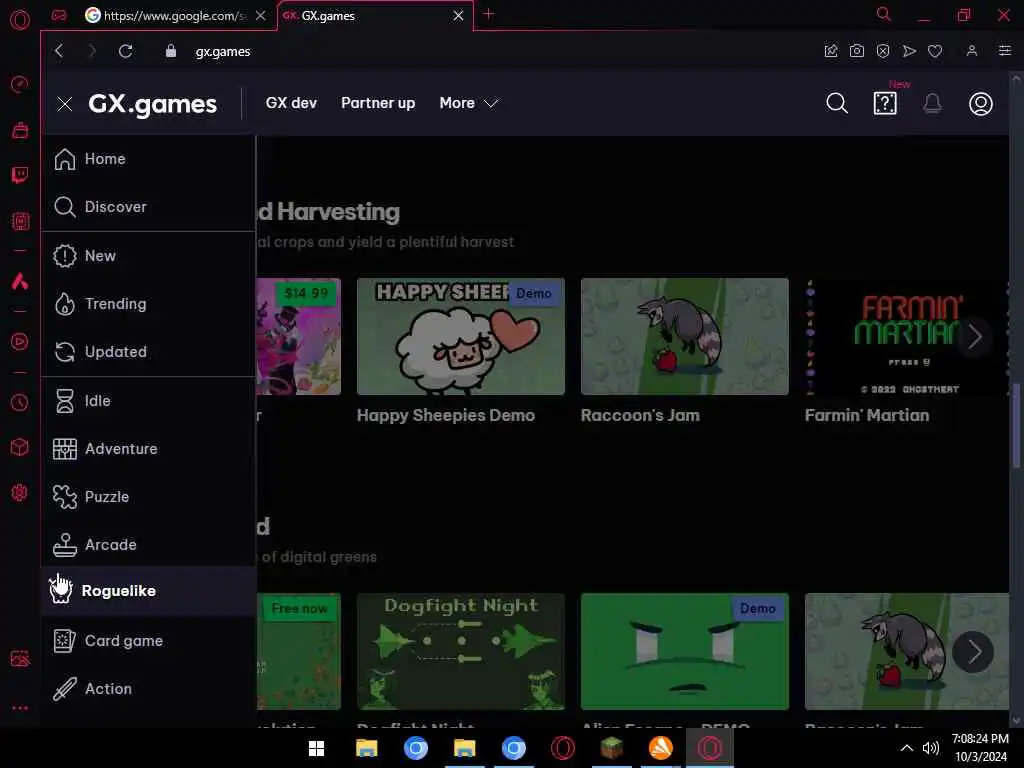Add page to bookmarks heart icon
Image resolution: width=1024 pixels, height=768 pixels.
click(x=935, y=51)
